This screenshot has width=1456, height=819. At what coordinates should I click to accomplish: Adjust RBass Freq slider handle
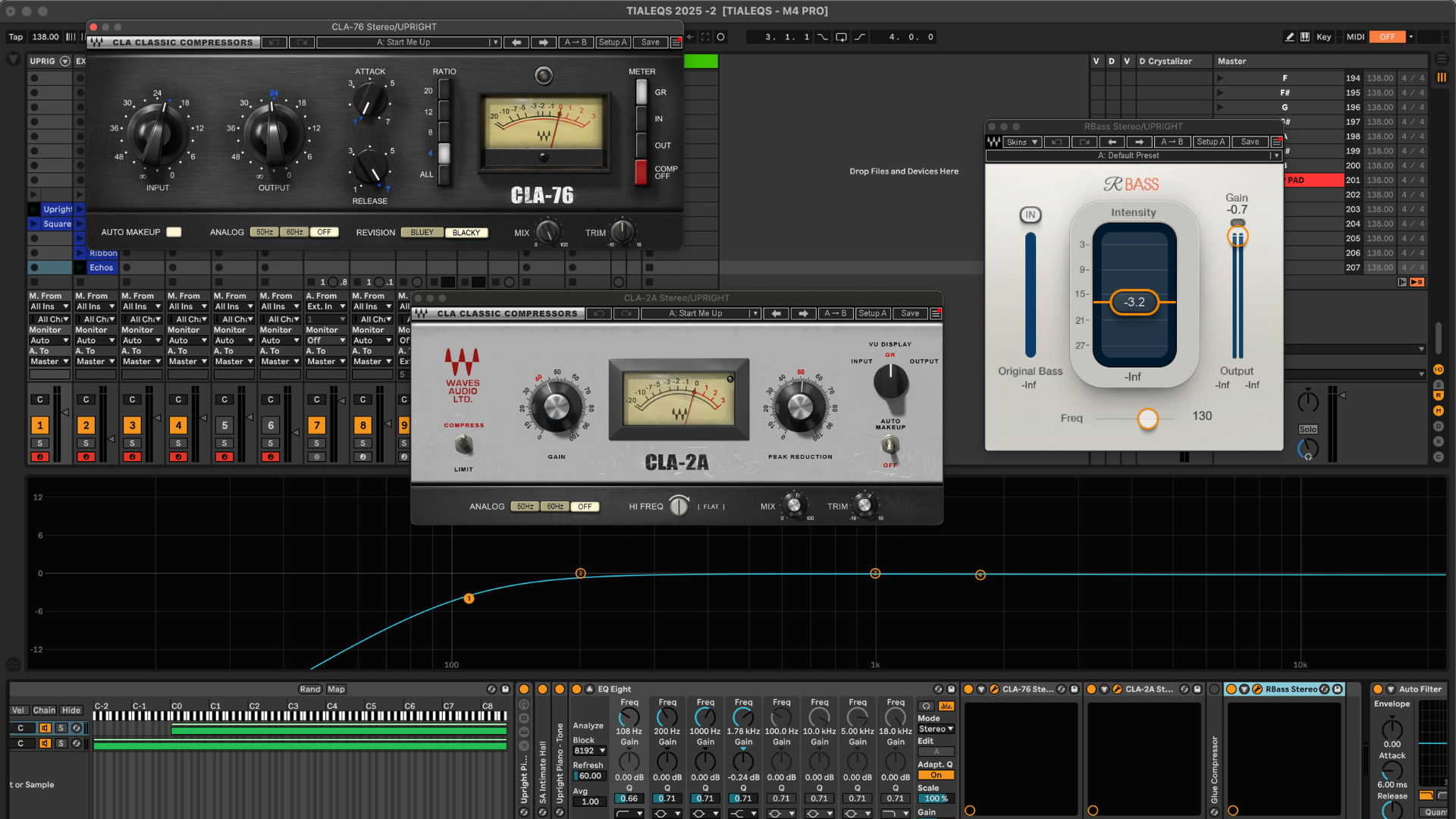coord(1148,419)
